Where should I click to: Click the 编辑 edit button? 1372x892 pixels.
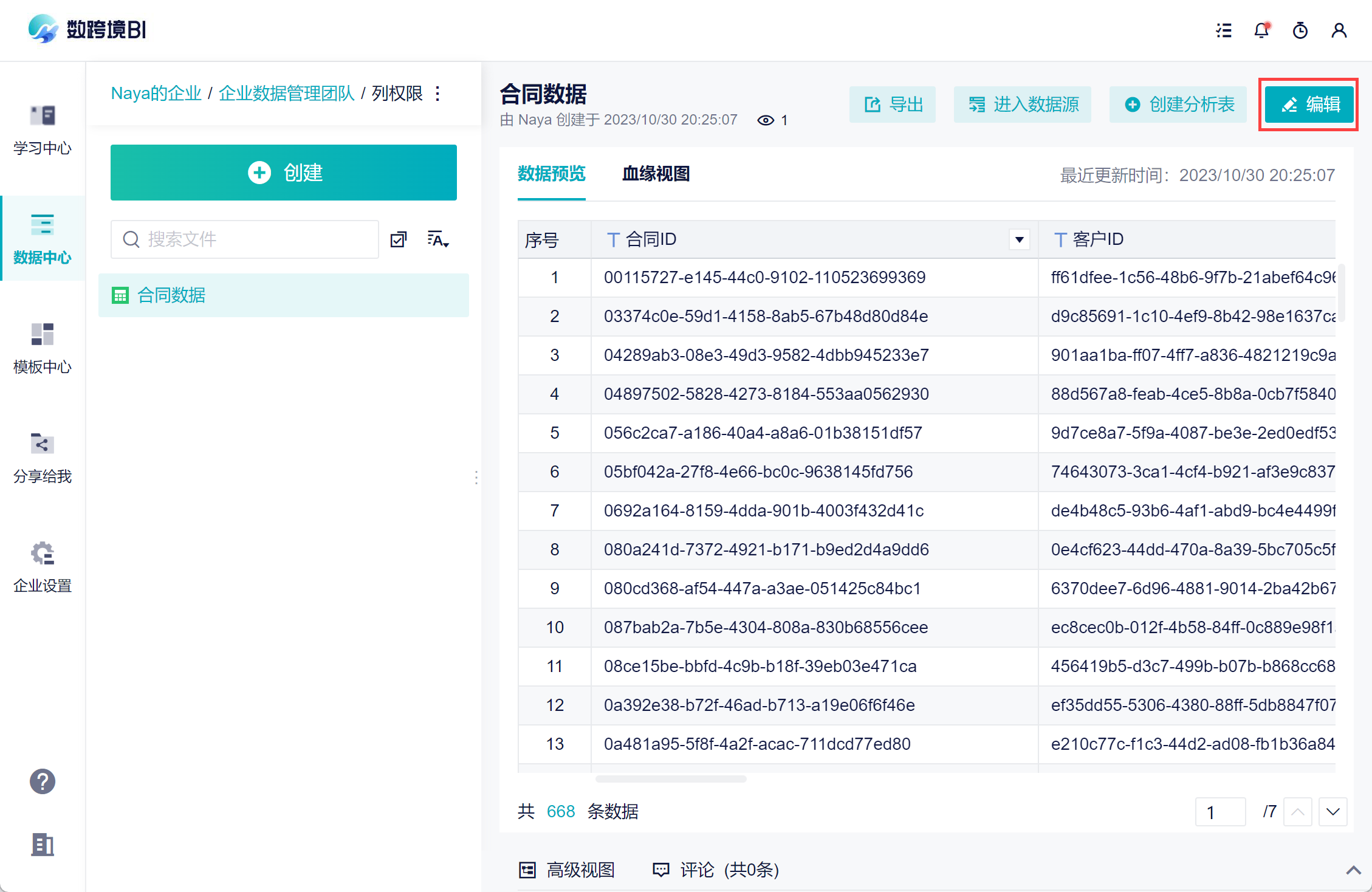(x=1309, y=105)
